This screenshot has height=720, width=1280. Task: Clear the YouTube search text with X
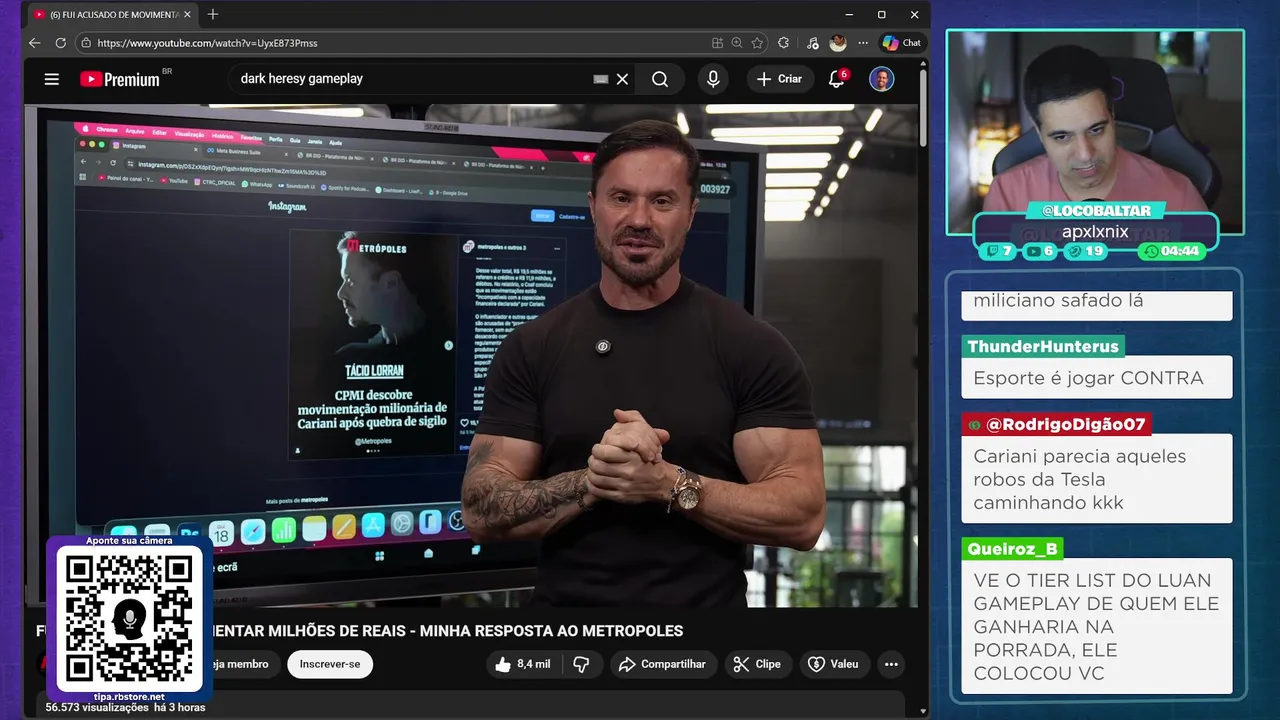[x=622, y=79]
